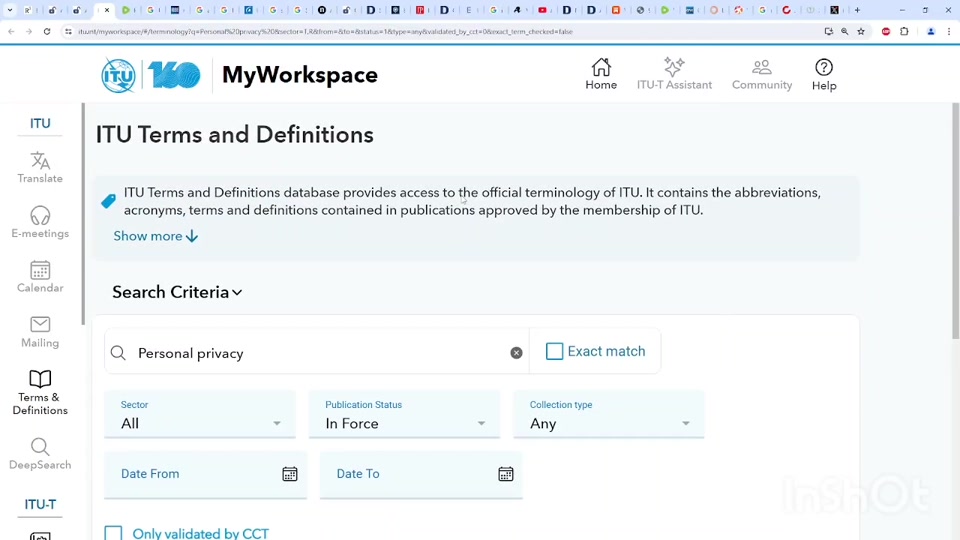960x540 pixels.
Task: Open the Community page
Action: coord(761,74)
